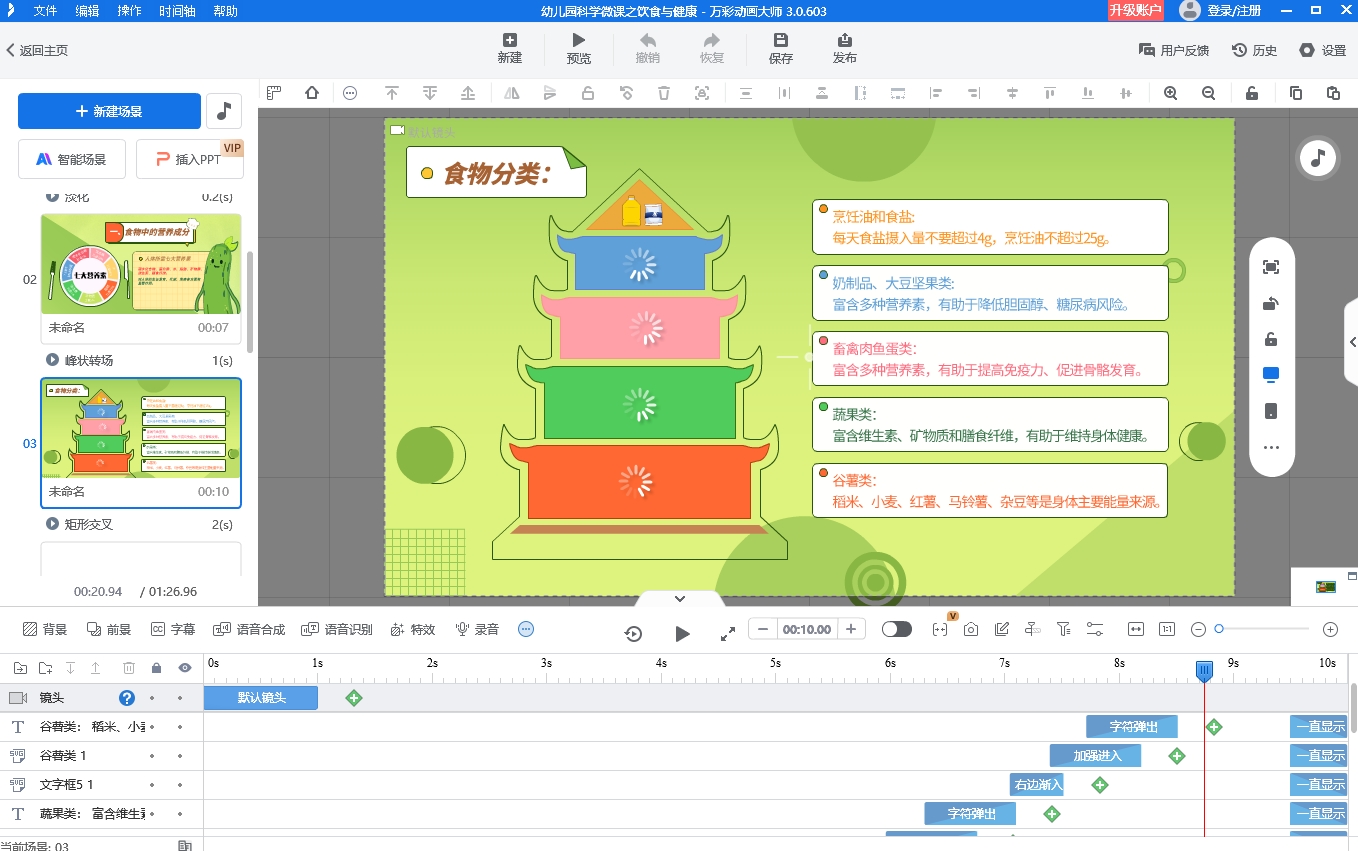The width and height of the screenshot is (1358, 851).
Task: Open the 语音合成 speech synthesis tool
Action: [249, 629]
